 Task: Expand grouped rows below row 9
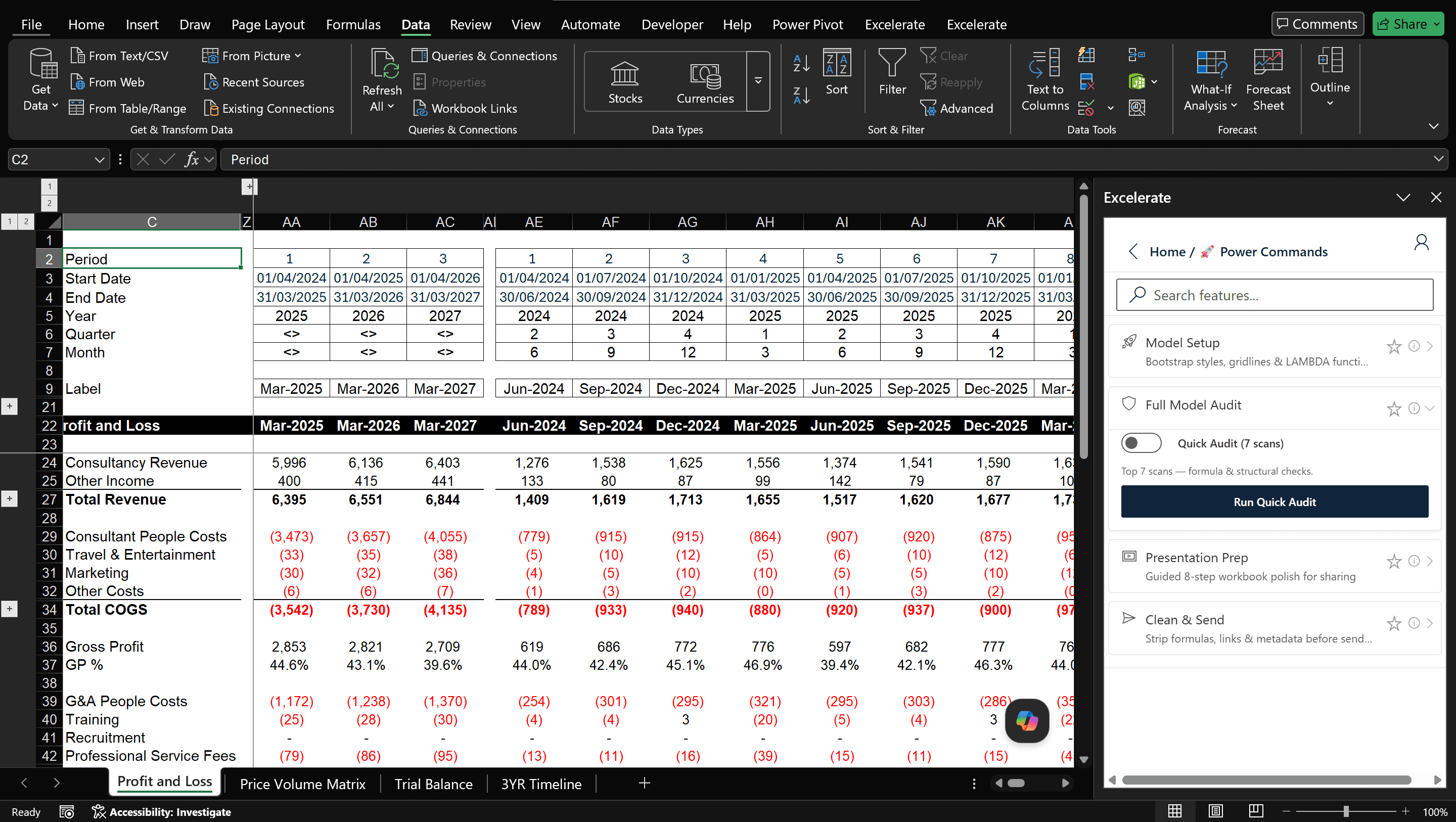[x=10, y=406]
